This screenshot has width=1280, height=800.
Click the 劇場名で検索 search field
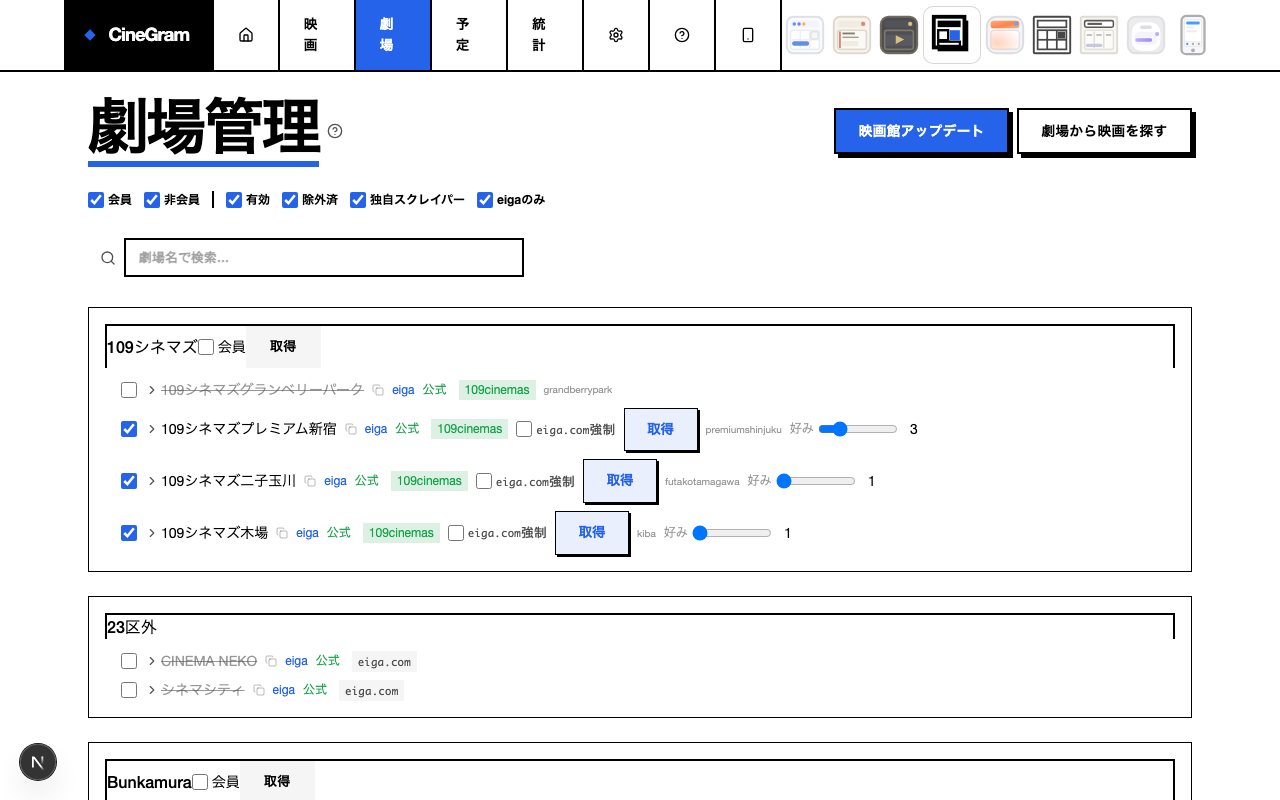click(x=323, y=257)
